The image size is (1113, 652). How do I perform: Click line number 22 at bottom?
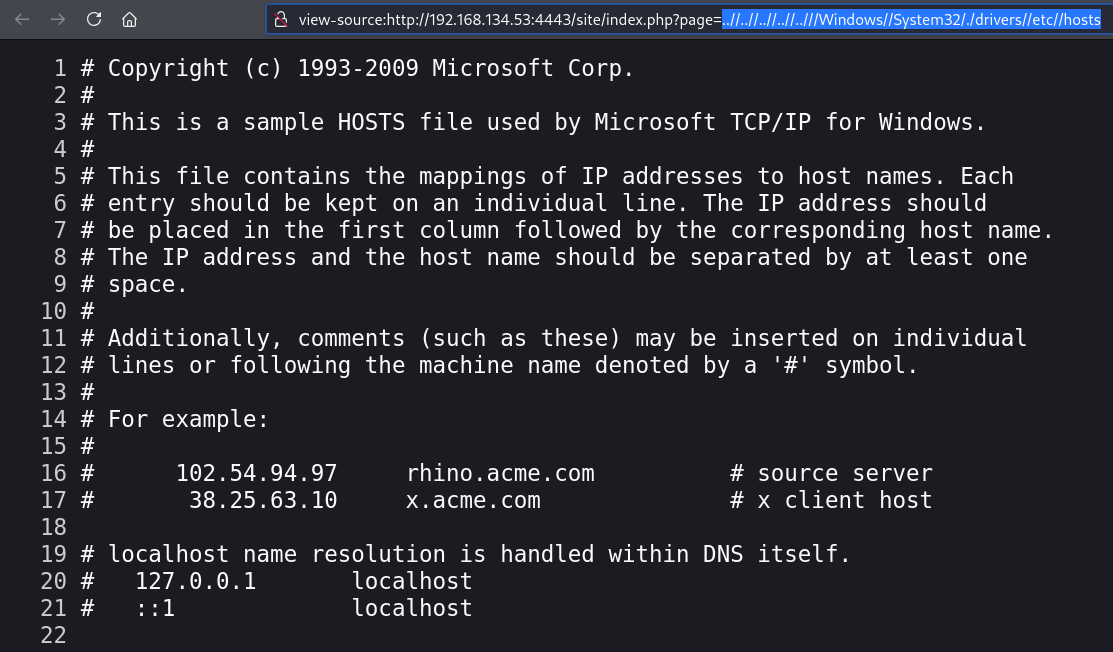coord(53,635)
